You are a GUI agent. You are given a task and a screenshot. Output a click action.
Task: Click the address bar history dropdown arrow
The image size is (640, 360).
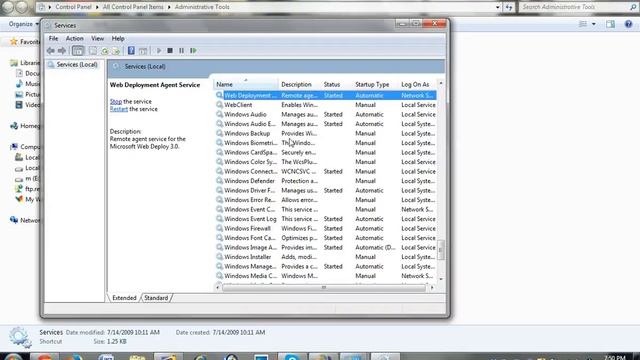point(497,7)
